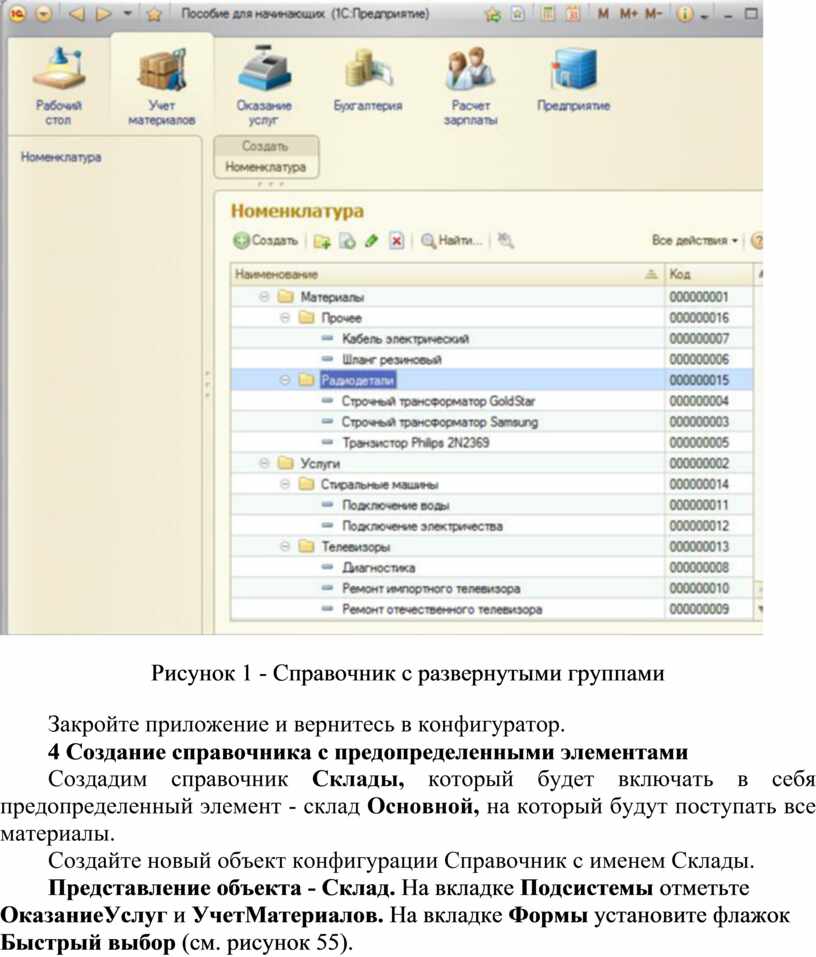Open the Оказание услуг section

(264, 87)
